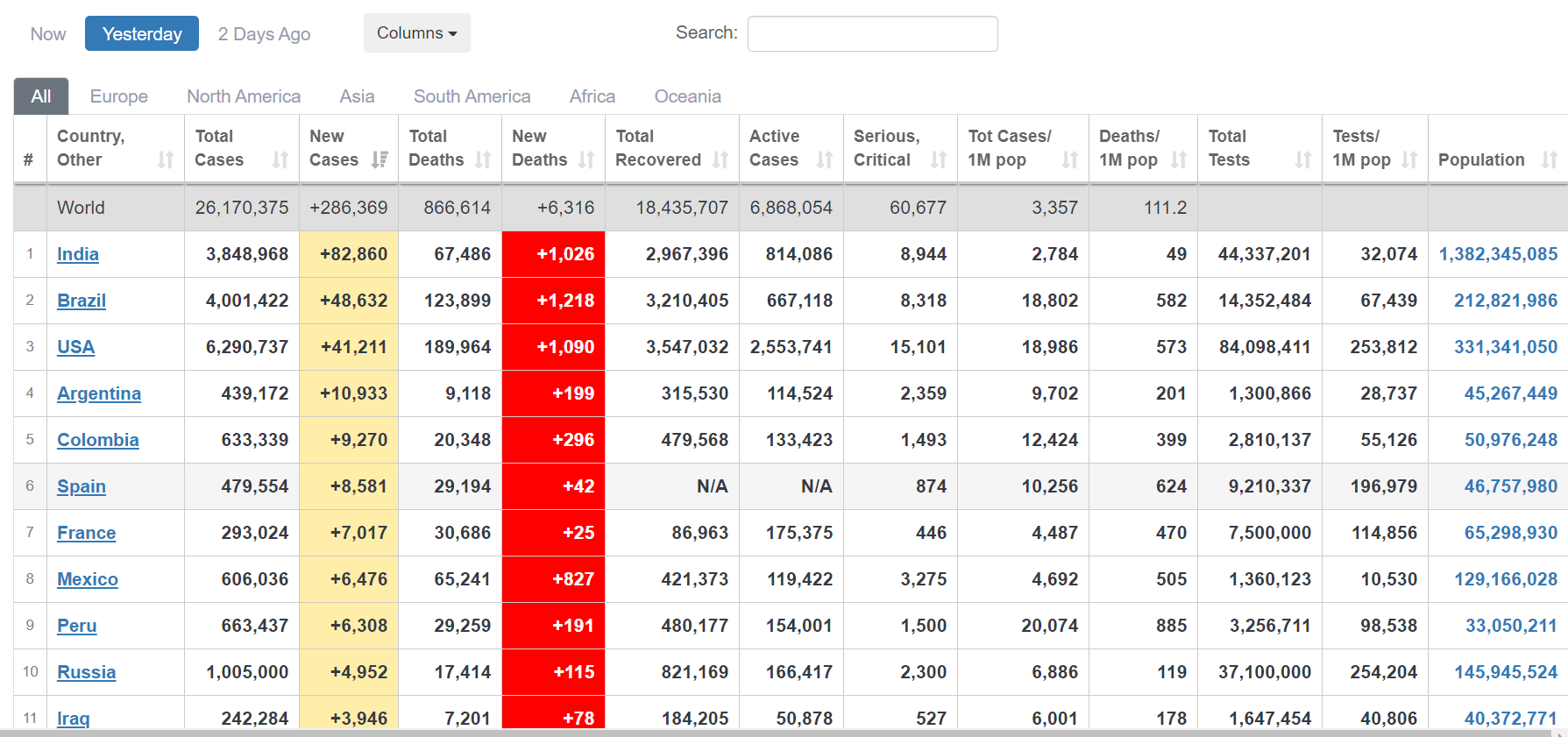Open France population link 65,298,930
The width and height of the screenshot is (1568, 737).
click(1511, 533)
